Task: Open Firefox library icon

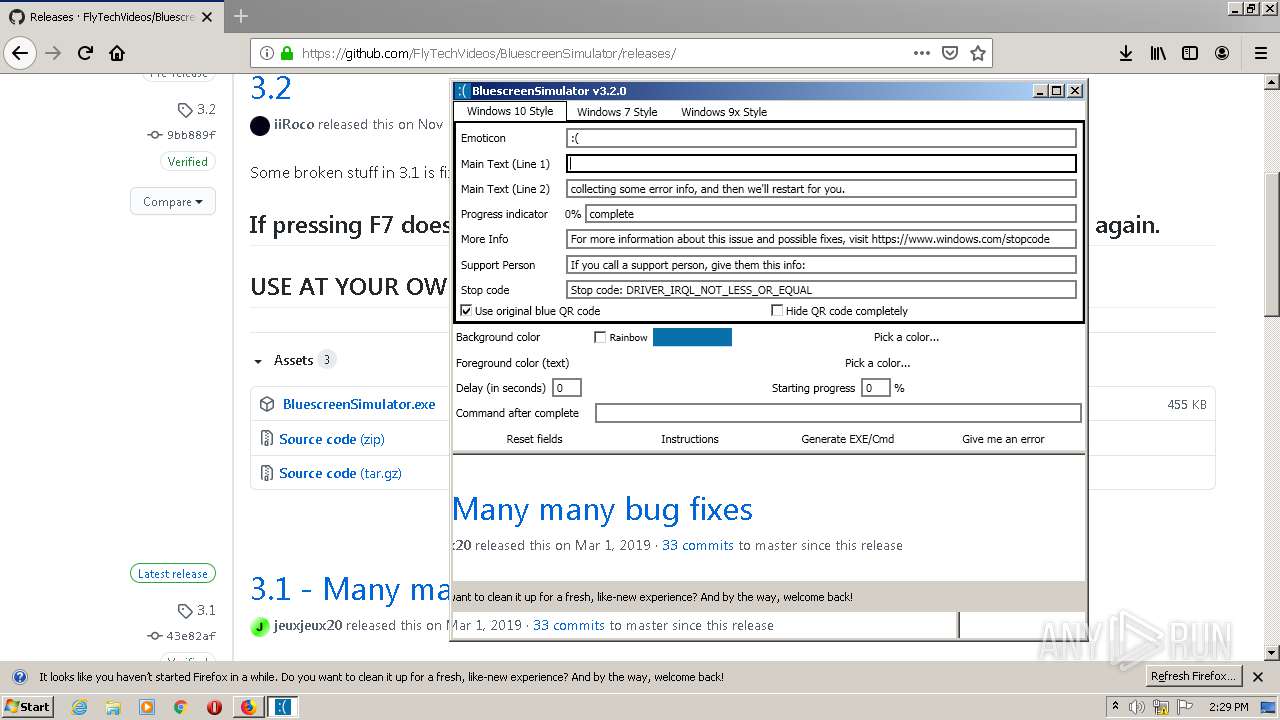Action: [1158, 53]
